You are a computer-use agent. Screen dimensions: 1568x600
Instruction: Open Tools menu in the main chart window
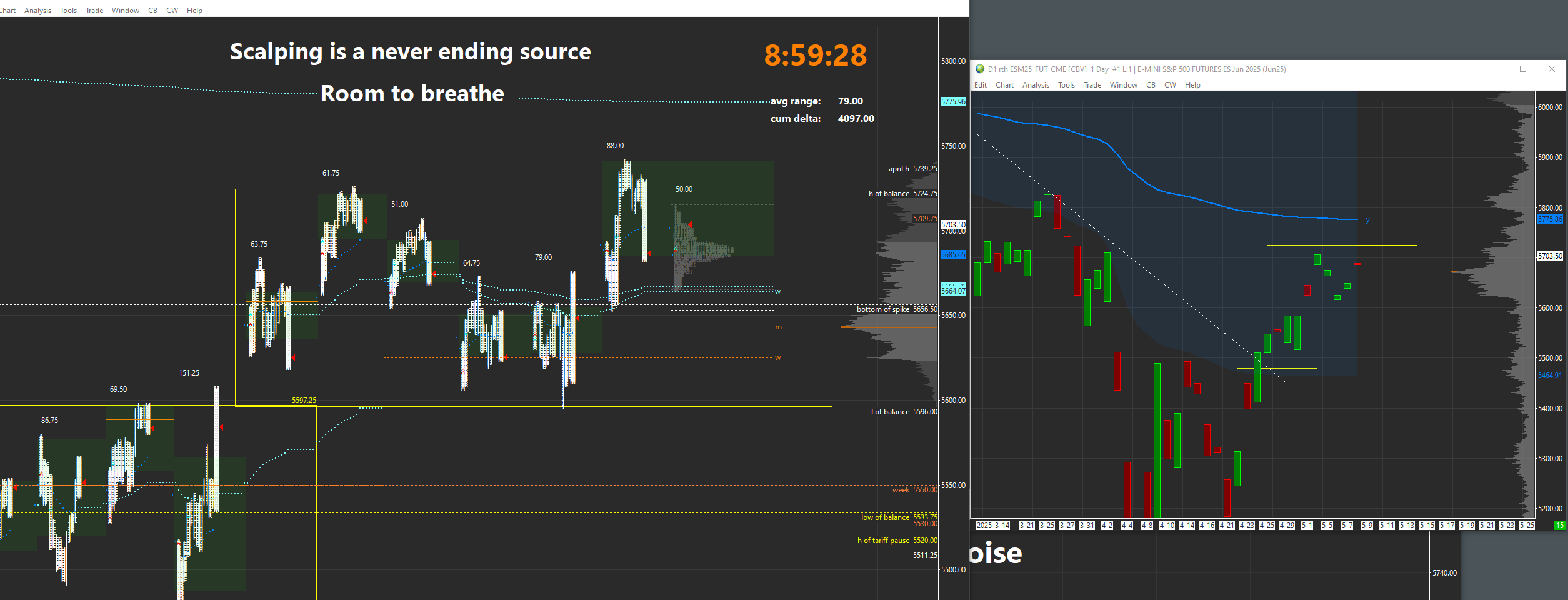69,11
